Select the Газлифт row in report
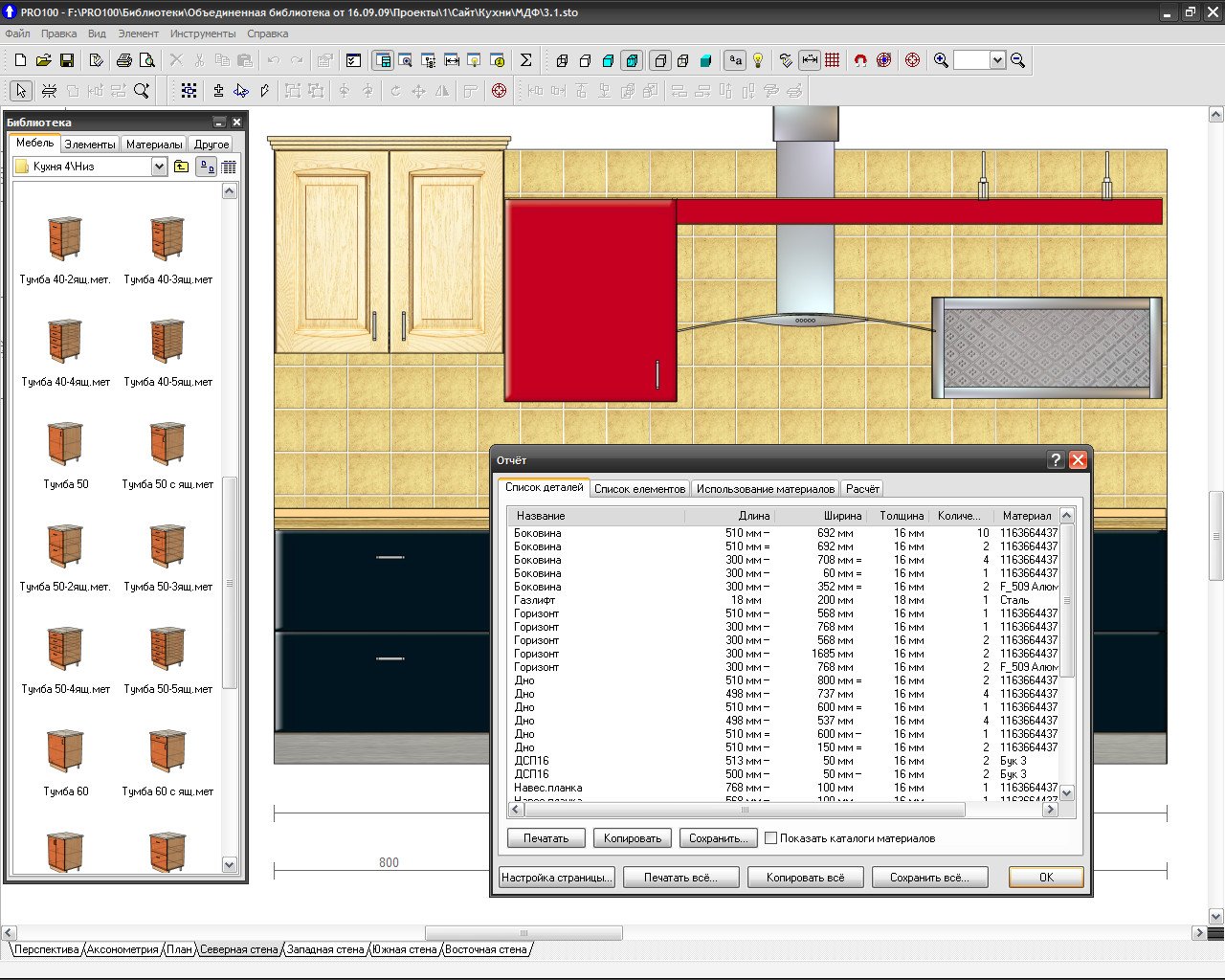This screenshot has width=1225, height=980. pyautogui.click(x=785, y=600)
